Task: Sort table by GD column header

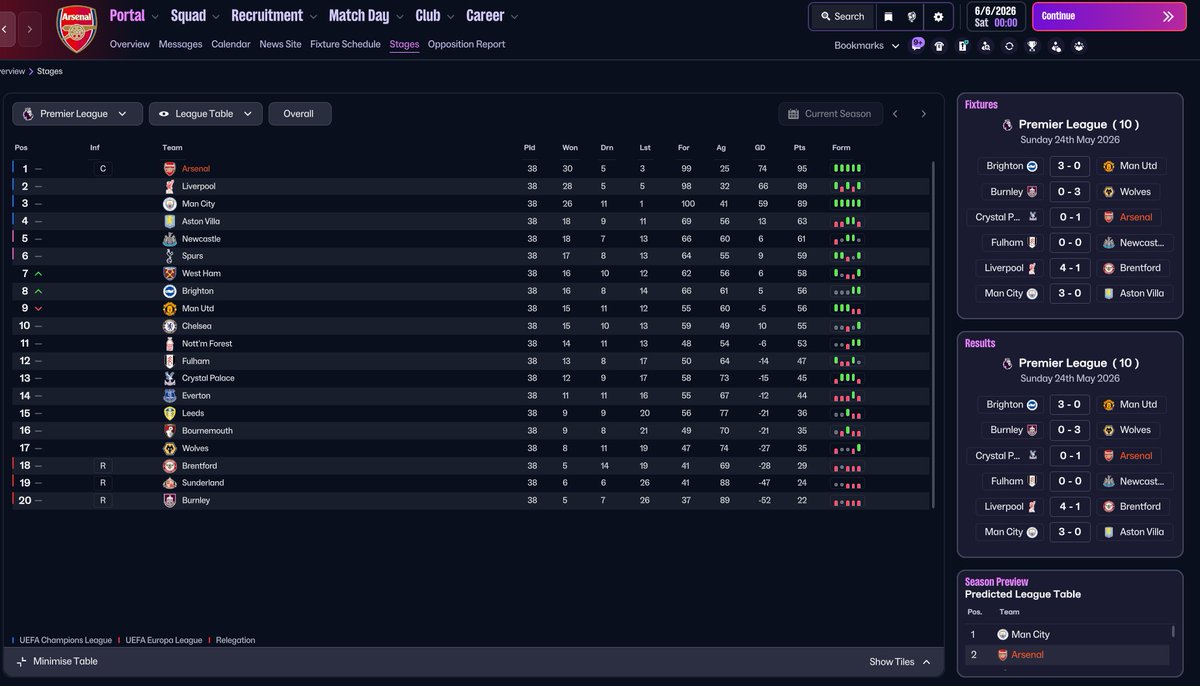Action: 760,148
